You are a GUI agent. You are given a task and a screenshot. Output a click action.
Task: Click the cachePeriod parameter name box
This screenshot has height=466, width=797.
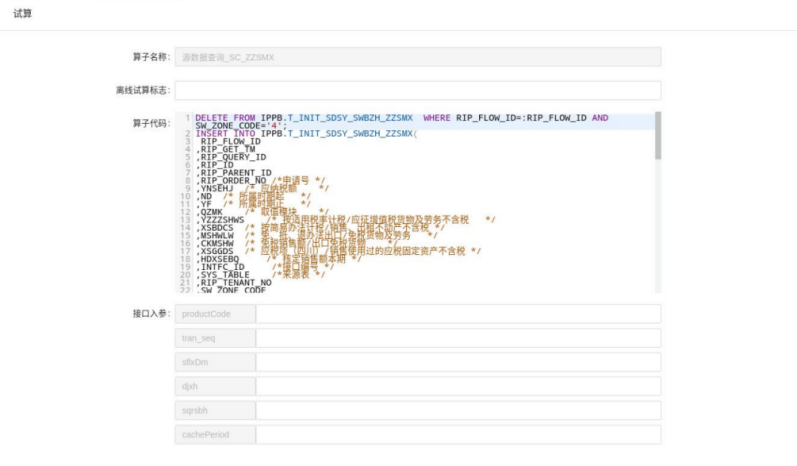tap(216, 434)
